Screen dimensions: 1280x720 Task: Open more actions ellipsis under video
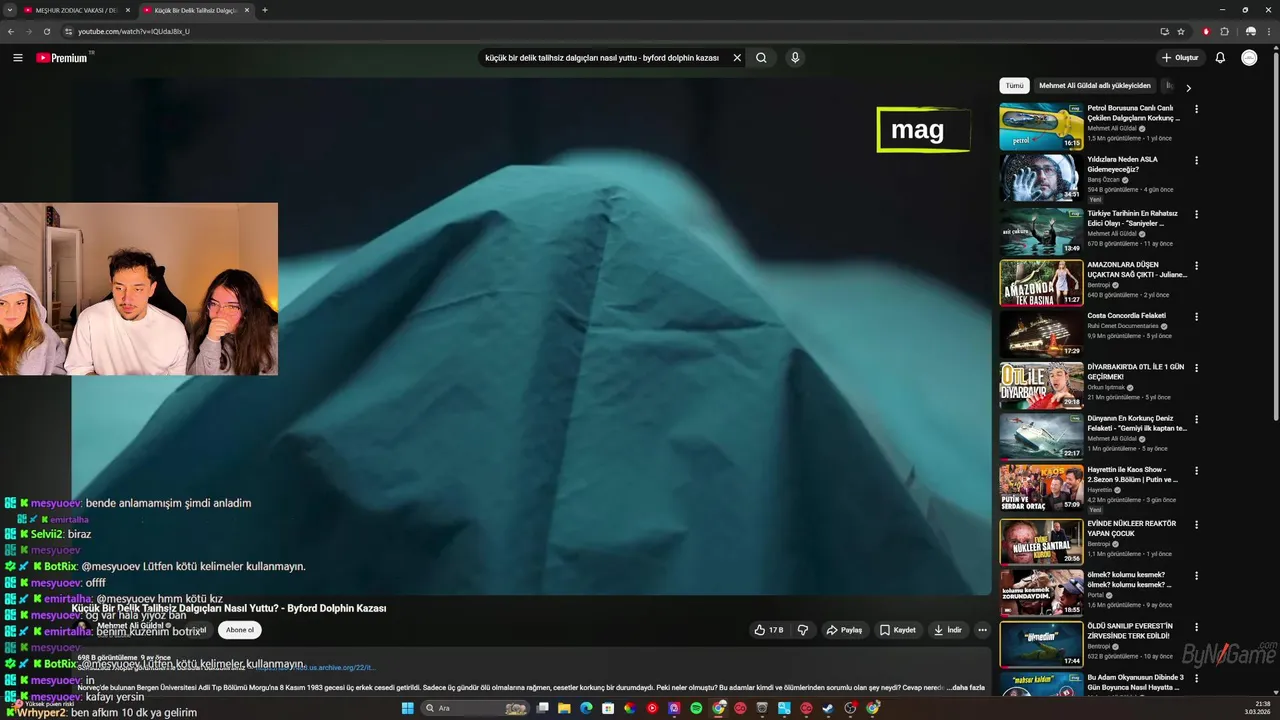tap(982, 630)
